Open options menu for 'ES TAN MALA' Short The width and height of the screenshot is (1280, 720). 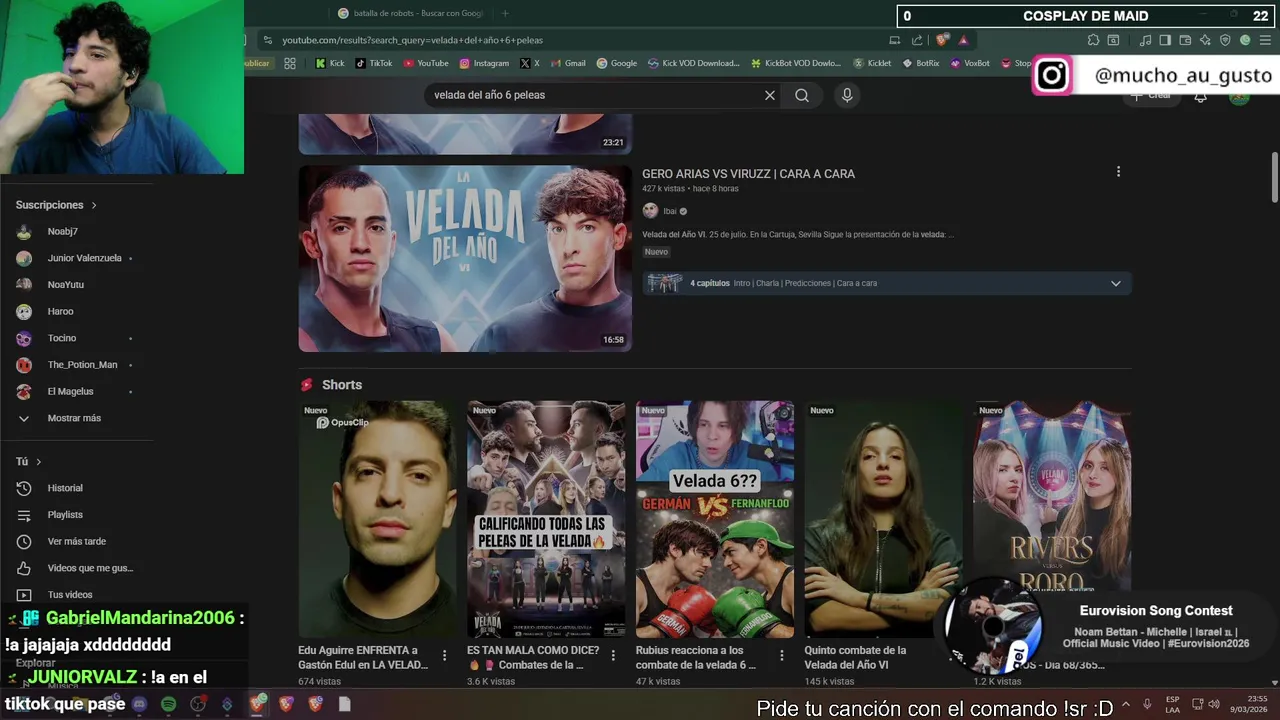(613, 656)
